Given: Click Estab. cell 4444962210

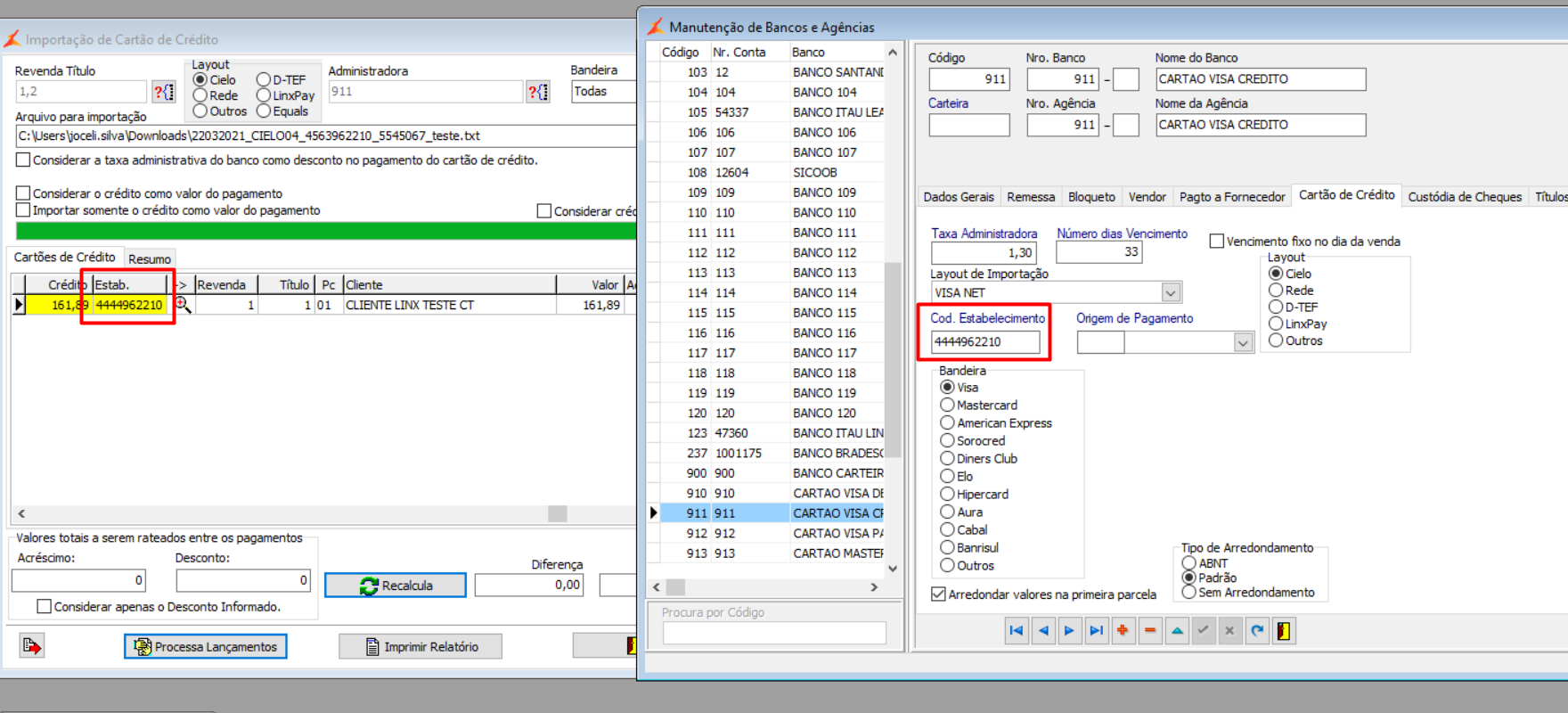Looking at the screenshot, I should [129, 305].
